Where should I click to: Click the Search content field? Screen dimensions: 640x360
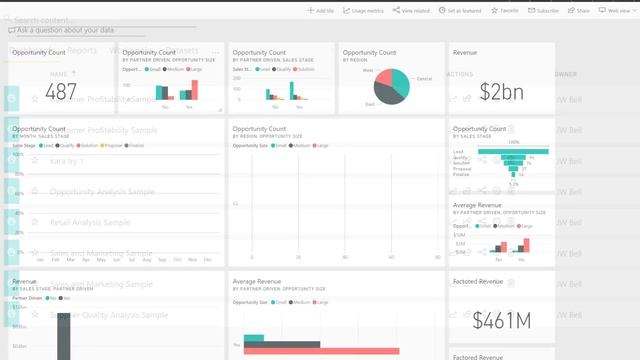coord(100,20)
